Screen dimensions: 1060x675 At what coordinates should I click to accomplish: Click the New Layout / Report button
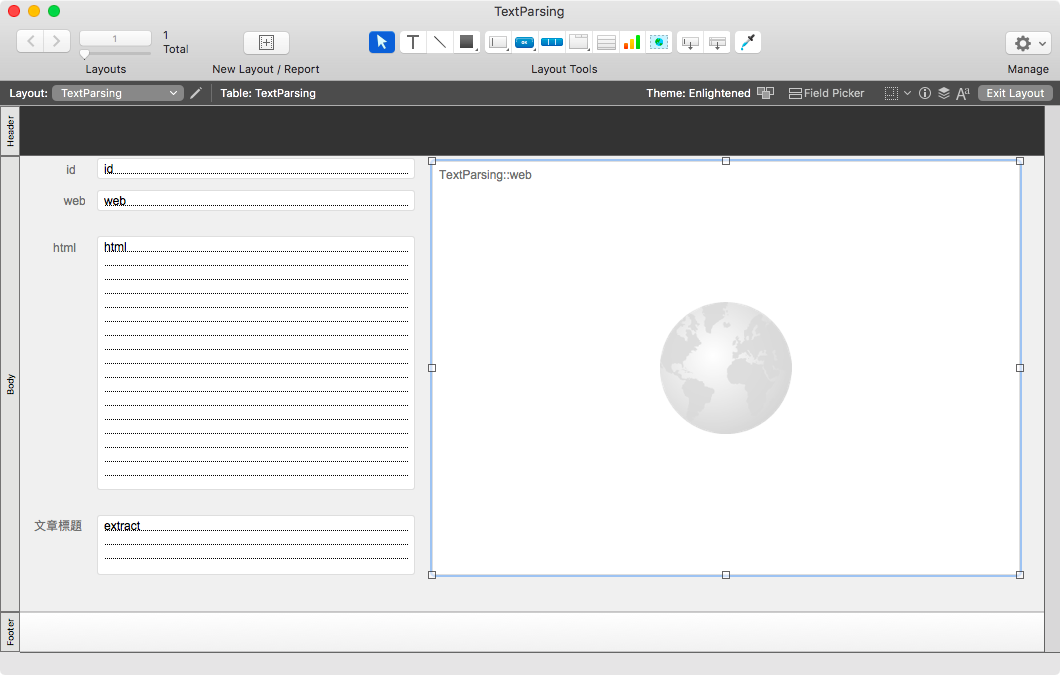(266, 43)
